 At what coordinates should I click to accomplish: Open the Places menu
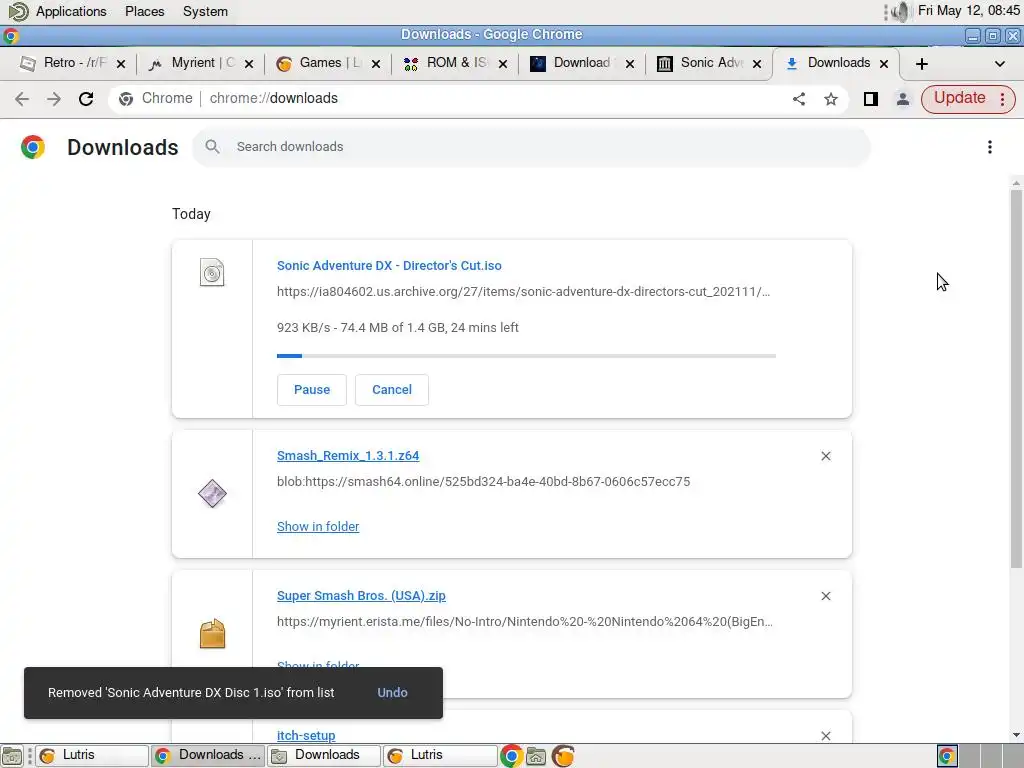pyautogui.click(x=144, y=12)
